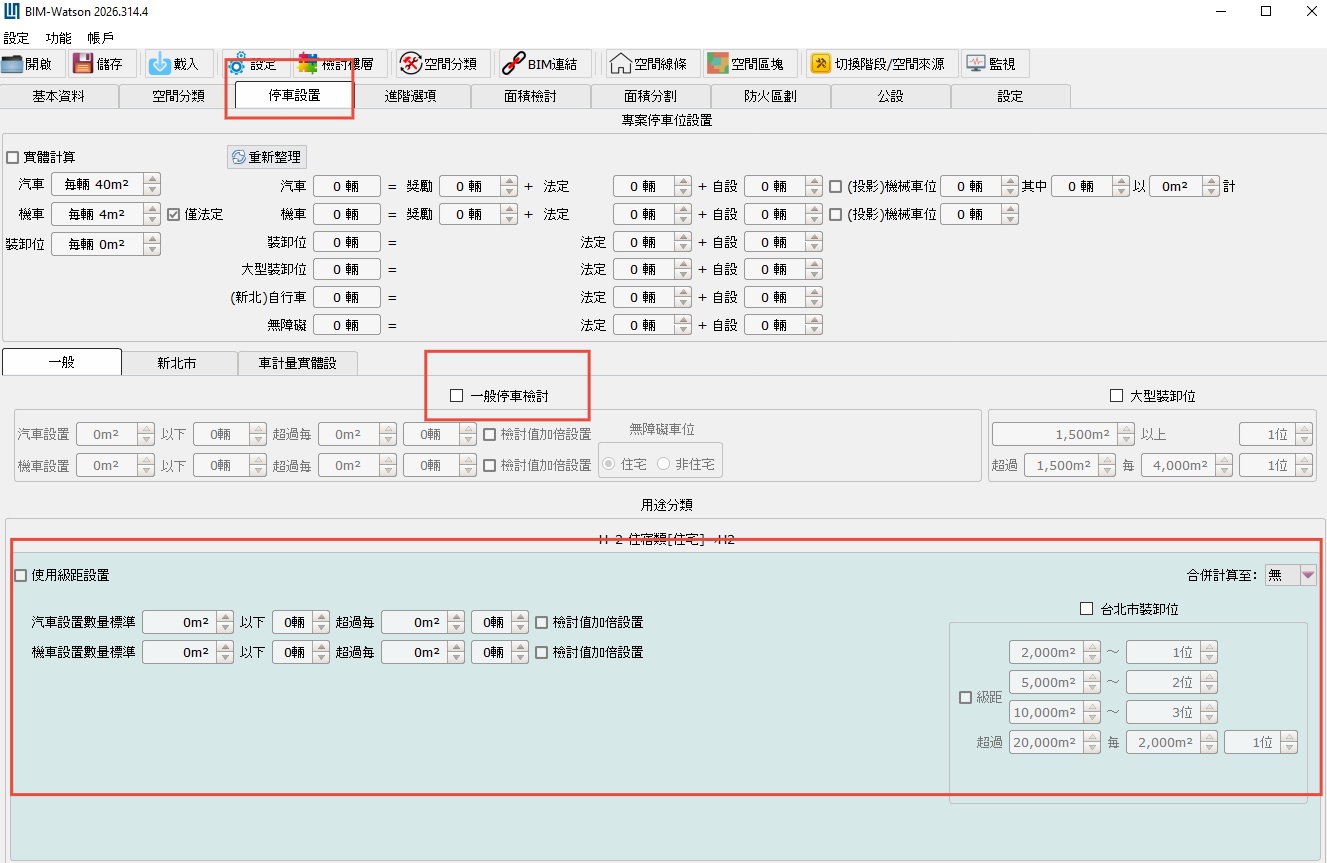Viewport: 1327px width, 863px height.
Task: Enable the 台北市裝卸位 checkbox
Action: click(x=1087, y=609)
